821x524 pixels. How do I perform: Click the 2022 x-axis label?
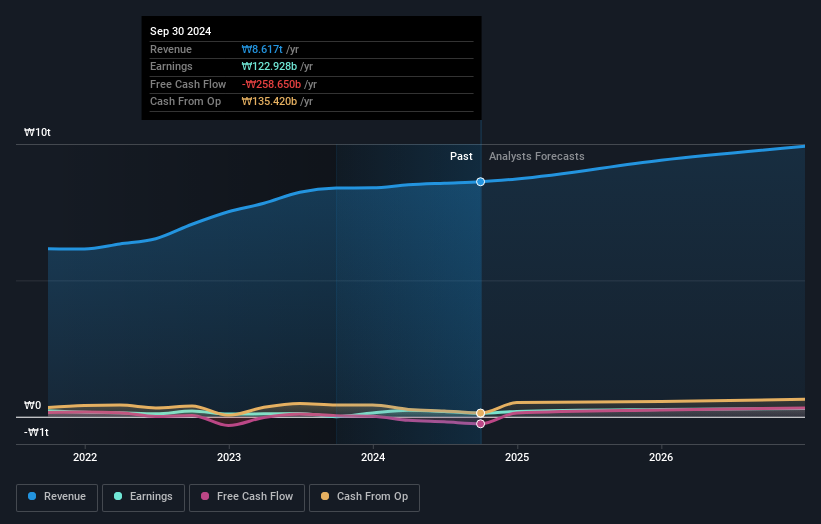pos(85,457)
